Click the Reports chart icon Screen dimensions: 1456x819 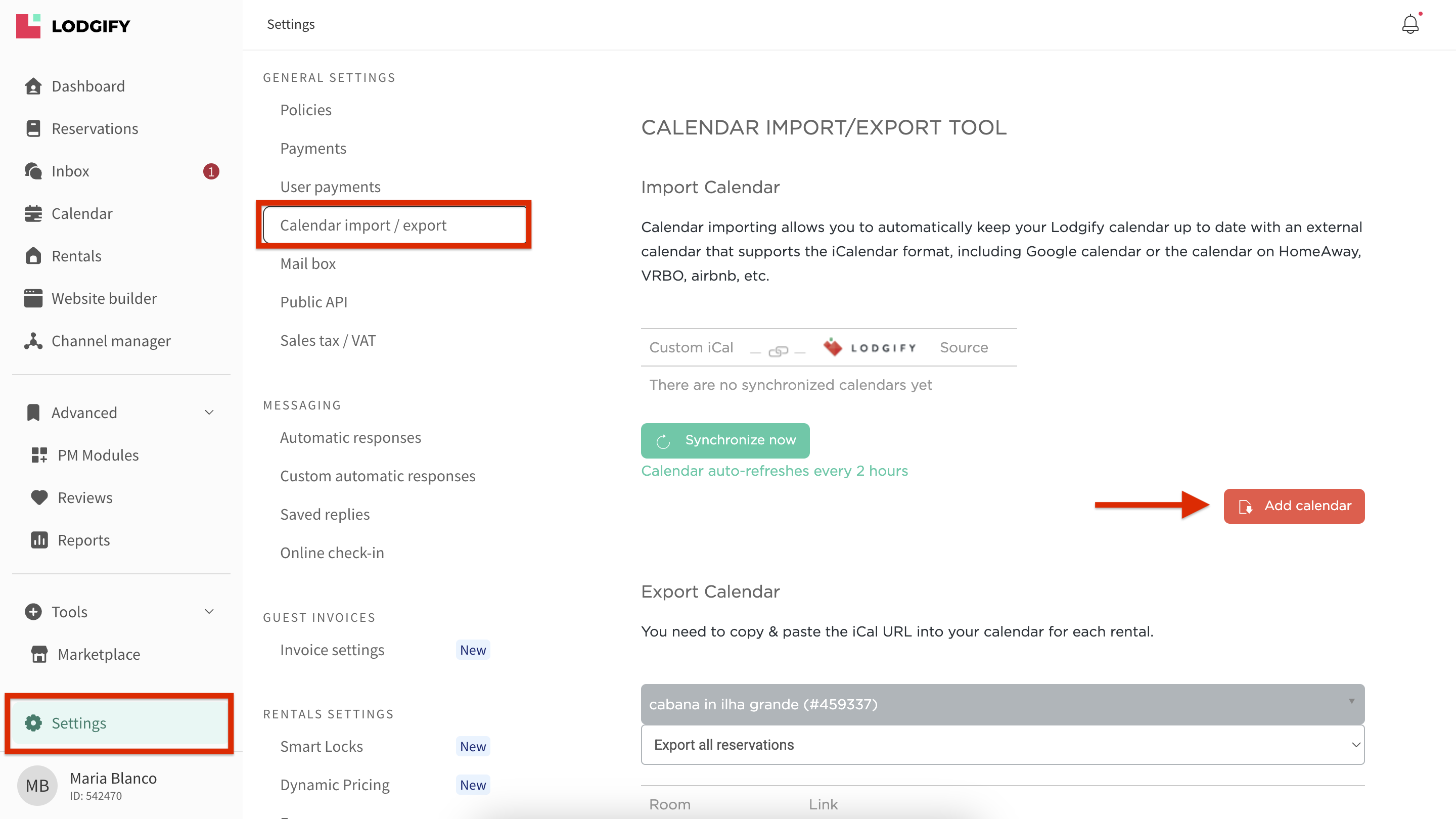coord(39,540)
